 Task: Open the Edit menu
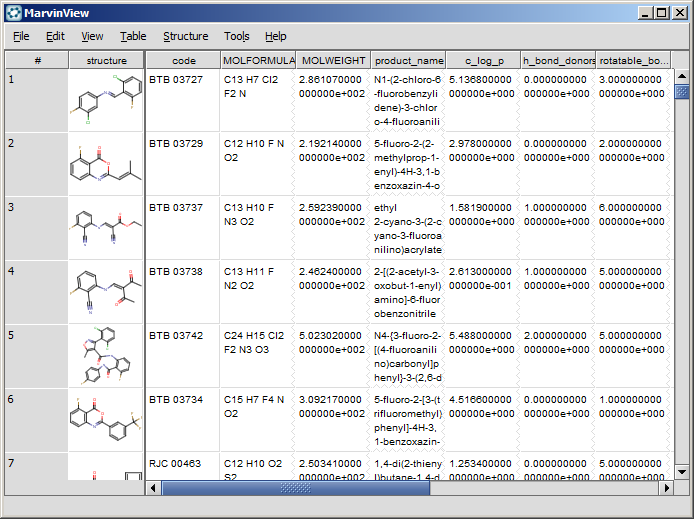click(x=55, y=36)
